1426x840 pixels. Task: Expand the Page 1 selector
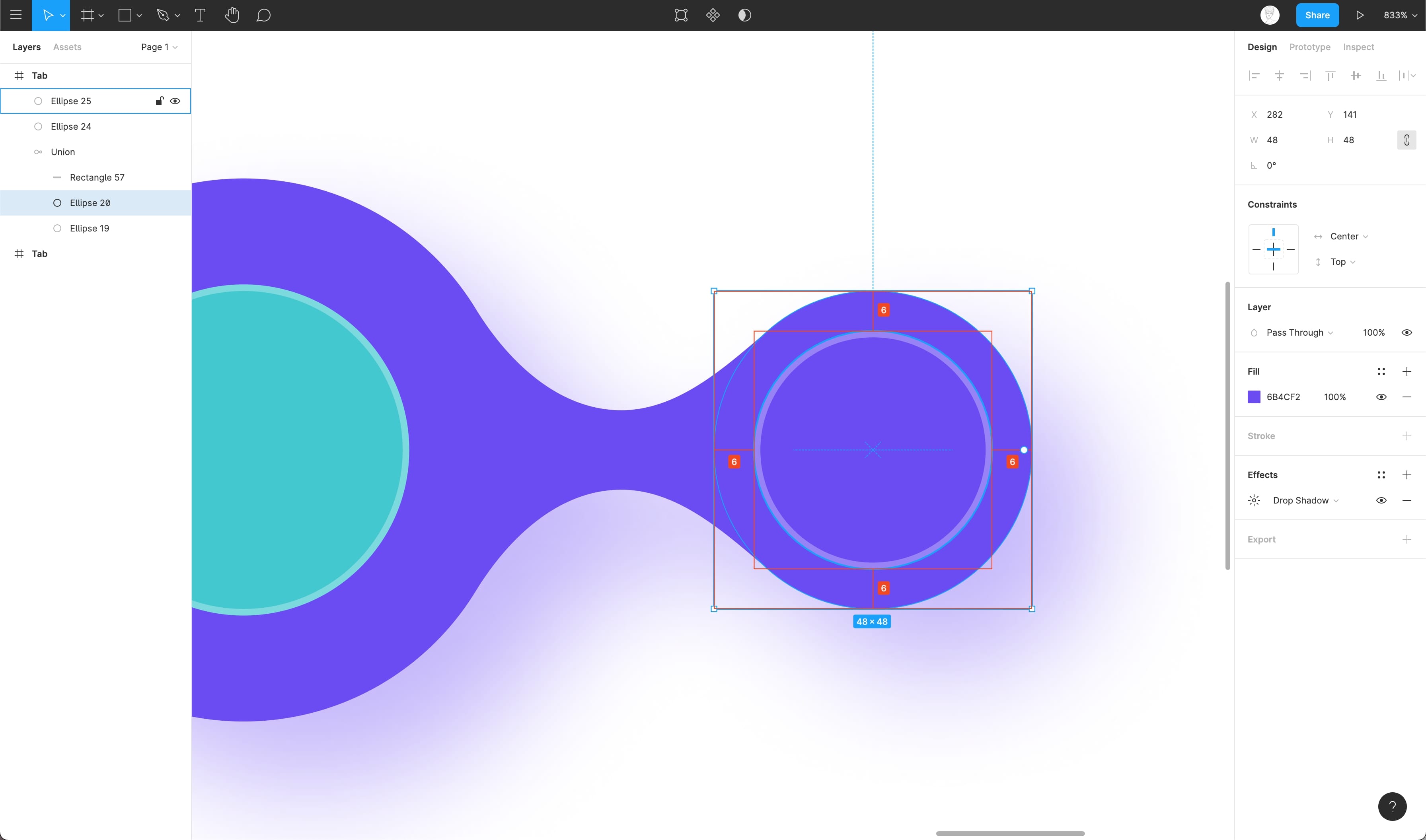point(159,47)
